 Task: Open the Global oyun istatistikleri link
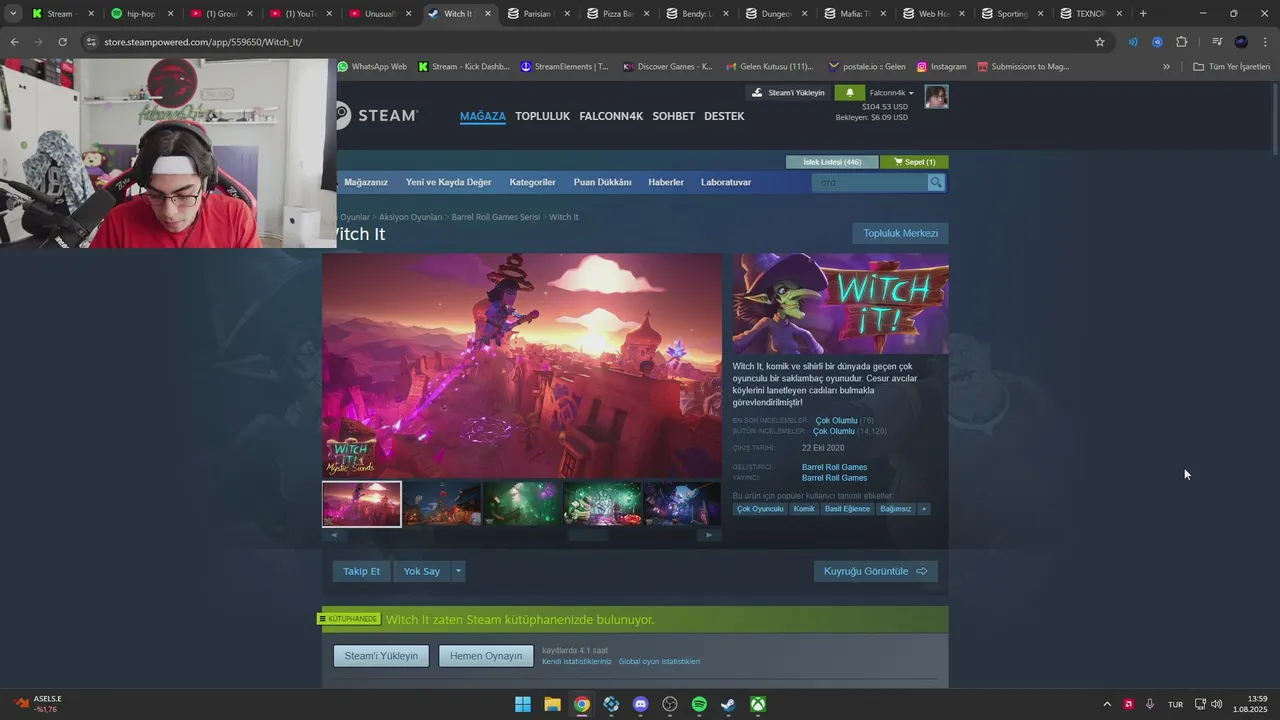coord(659,661)
